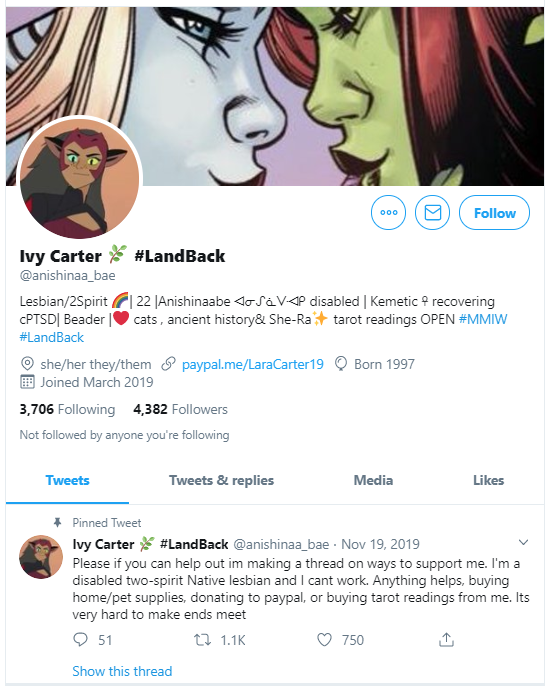Open the large profile avatar picture
Image resolution: width=551 pixels, height=686 pixels.
click(79, 179)
